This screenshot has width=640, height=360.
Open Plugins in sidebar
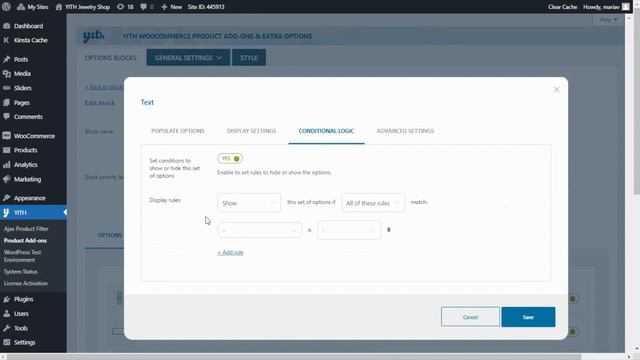tap(23, 299)
